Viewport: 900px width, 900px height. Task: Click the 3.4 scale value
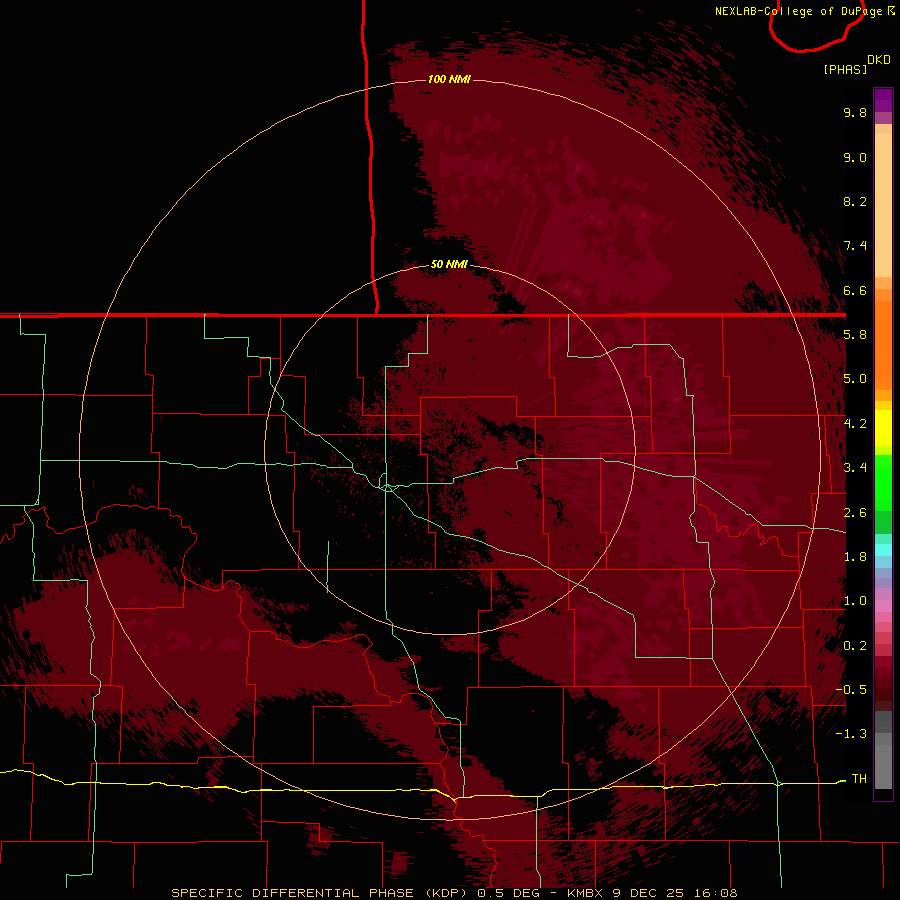click(x=855, y=468)
